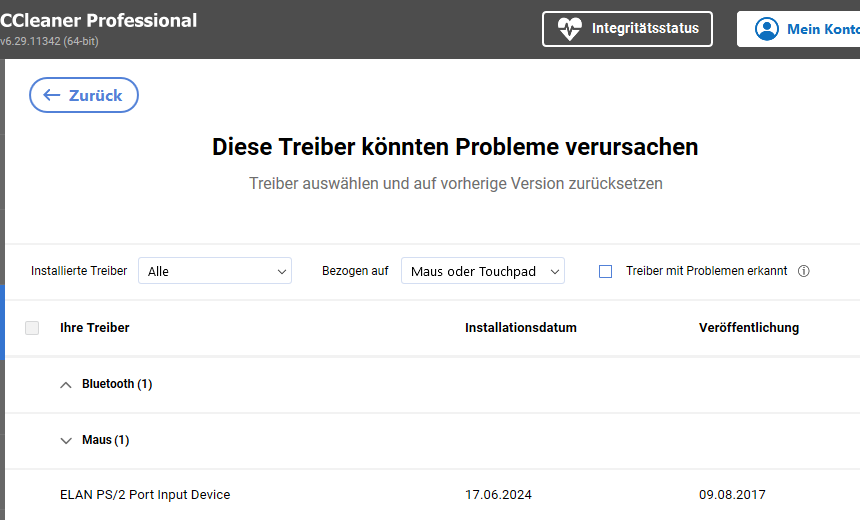Click the heart pulse icon in Integritätsstatus
The width and height of the screenshot is (860, 520).
(569, 29)
